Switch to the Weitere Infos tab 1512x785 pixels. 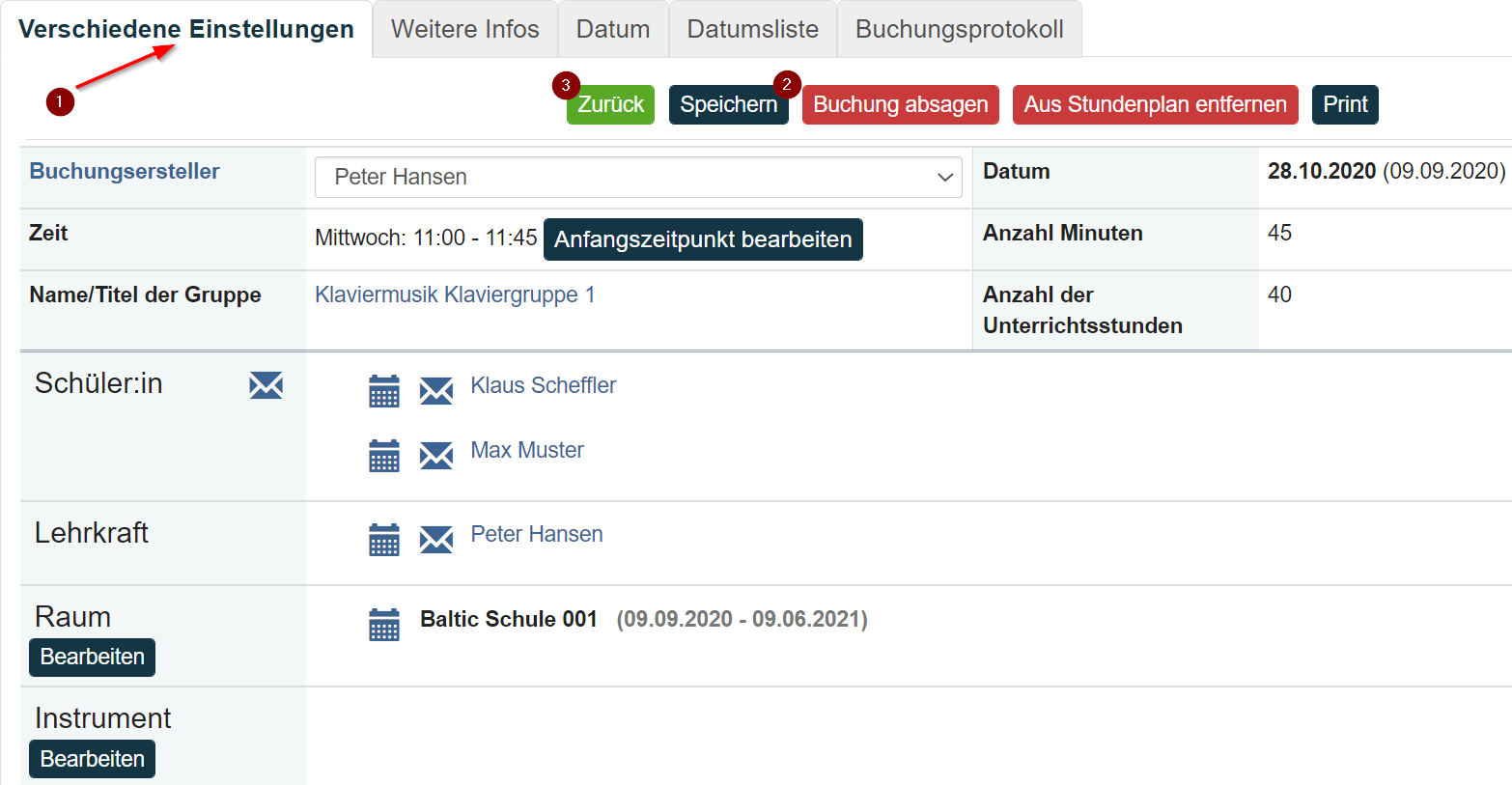click(465, 29)
